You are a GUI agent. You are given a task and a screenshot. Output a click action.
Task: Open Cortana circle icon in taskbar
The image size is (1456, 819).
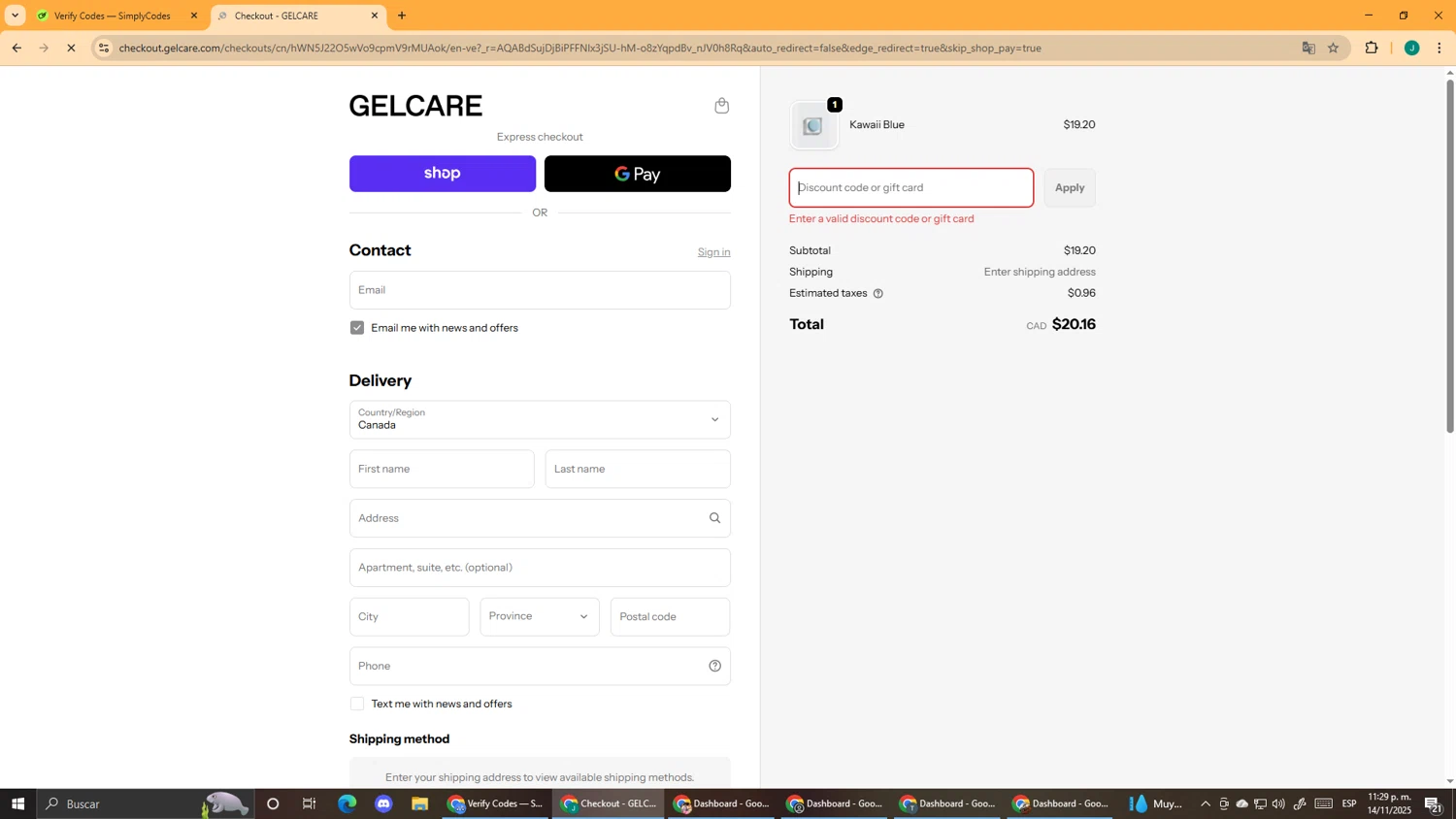pyautogui.click(x=273, y=803)
